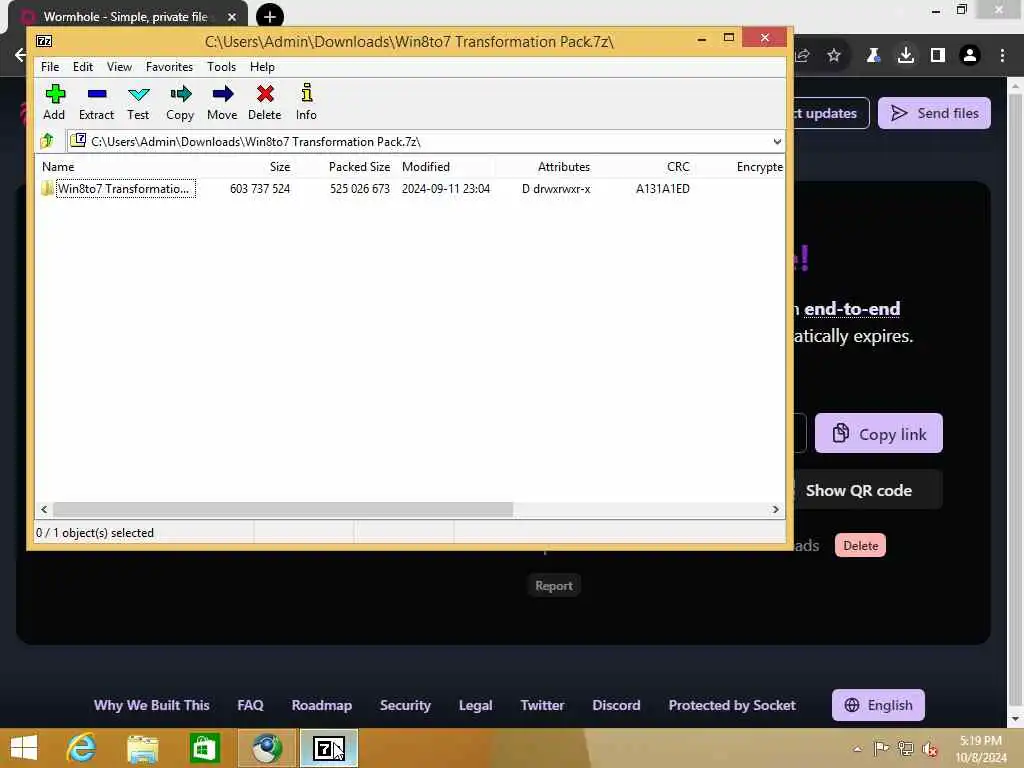The width and height of the screenshot is (1024, 768).
Task: Sort by the Attributes column header
Action: click(564, 167)
